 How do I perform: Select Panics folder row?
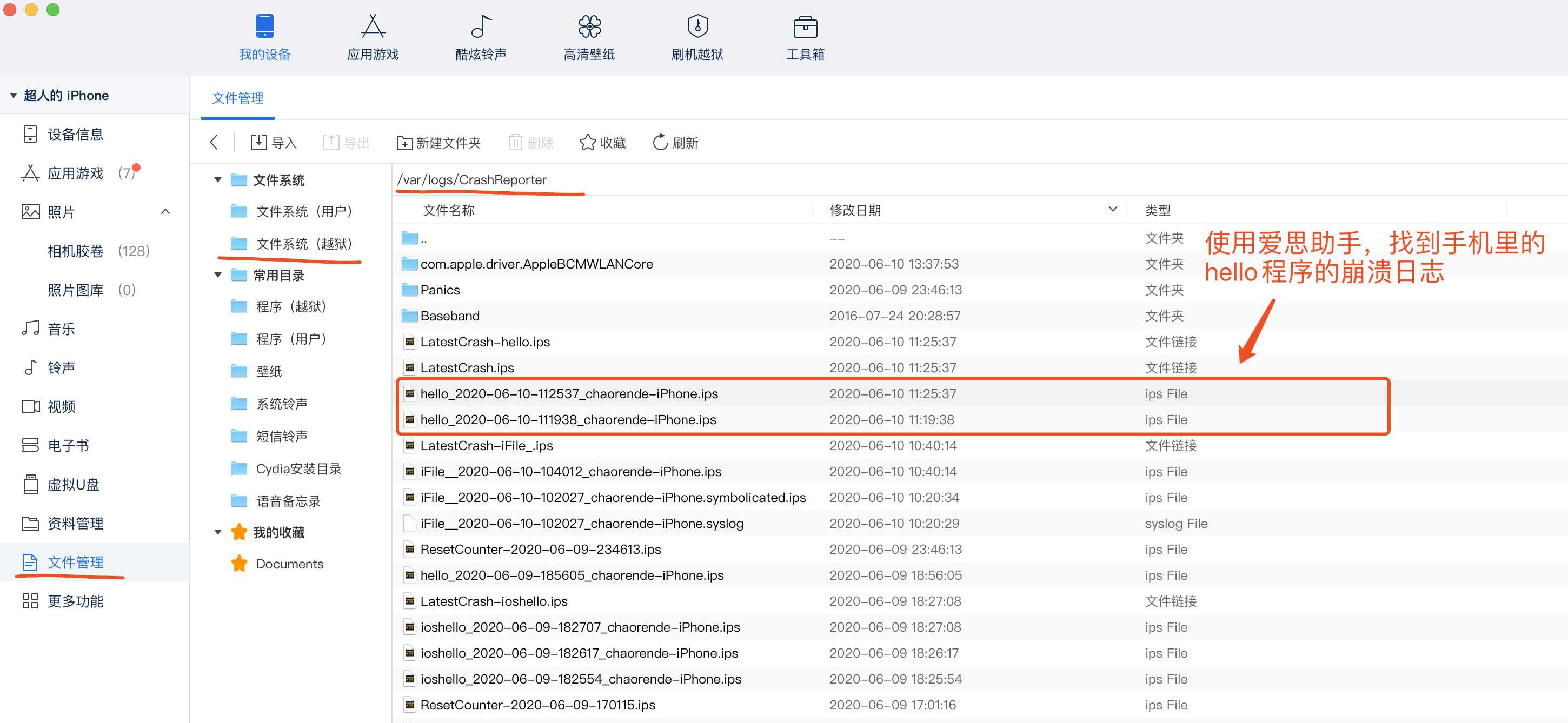point(980,290)
